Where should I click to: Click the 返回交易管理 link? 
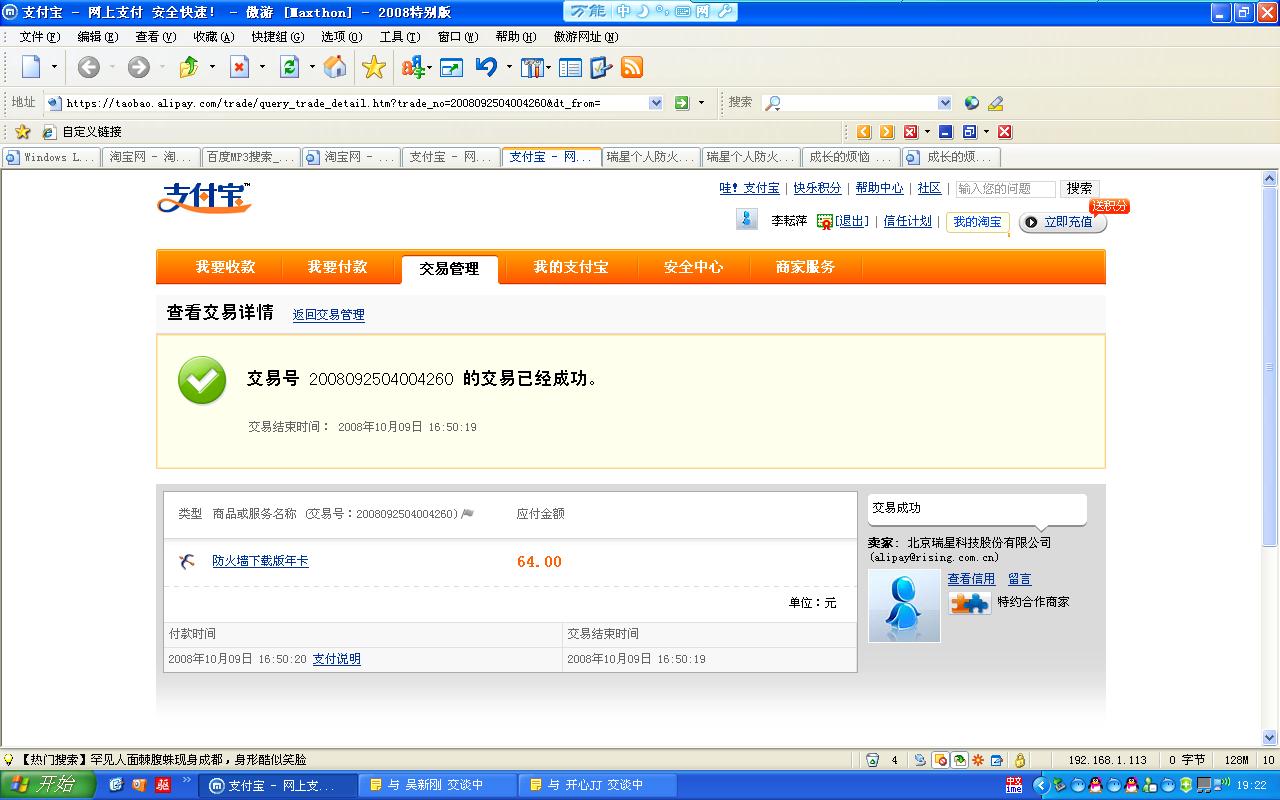(x=328, y=315)
